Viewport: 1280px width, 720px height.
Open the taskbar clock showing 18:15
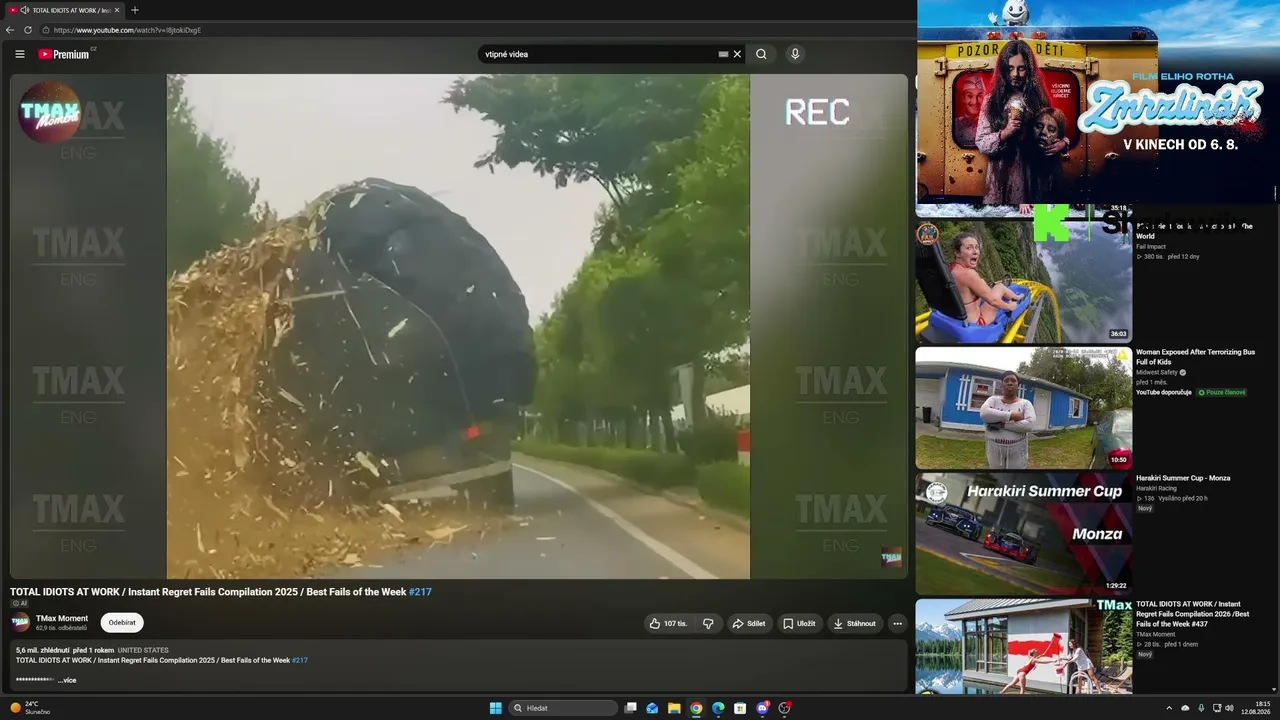pos(1256,708)
